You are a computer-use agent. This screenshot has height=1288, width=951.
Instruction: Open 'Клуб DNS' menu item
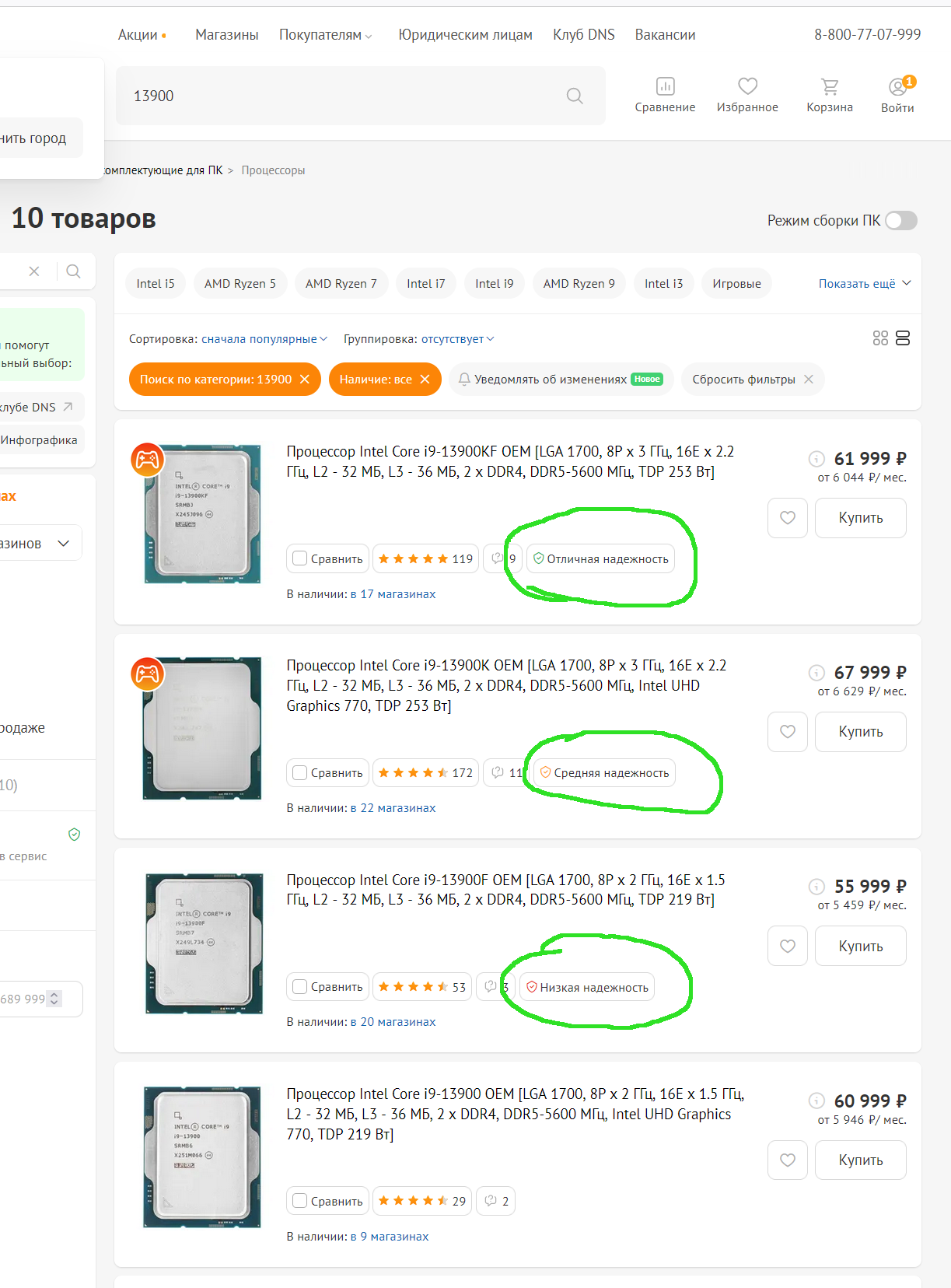(584, 35)
